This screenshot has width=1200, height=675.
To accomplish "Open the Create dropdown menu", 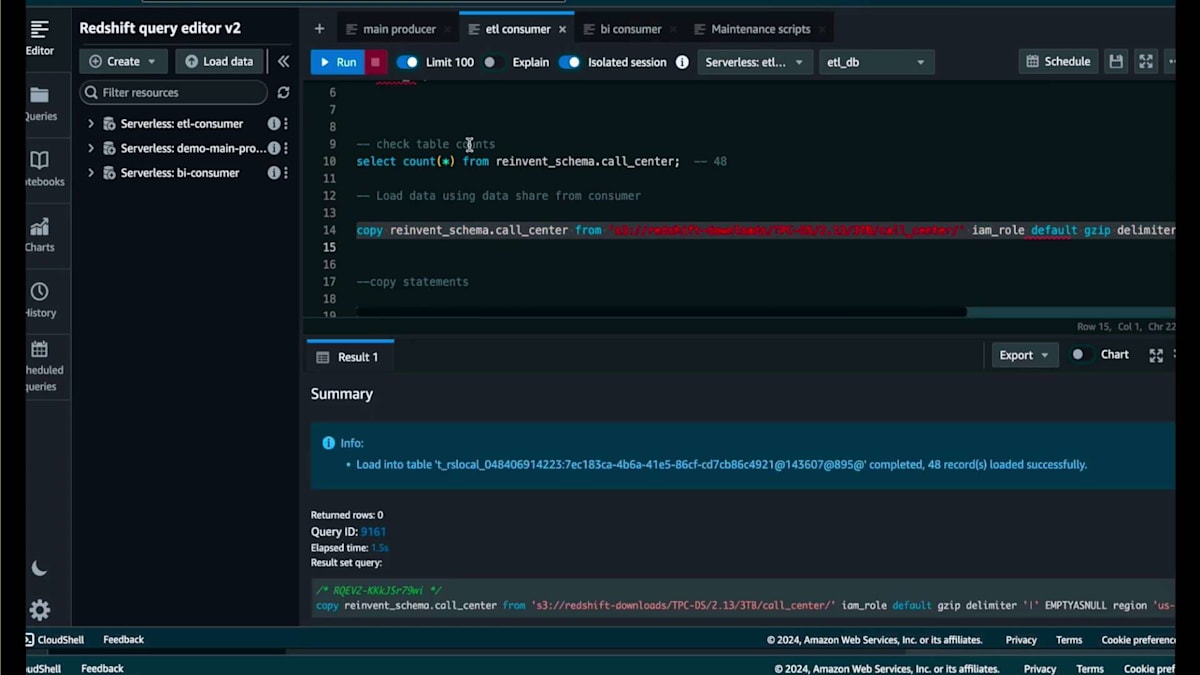I will point(122,61).
